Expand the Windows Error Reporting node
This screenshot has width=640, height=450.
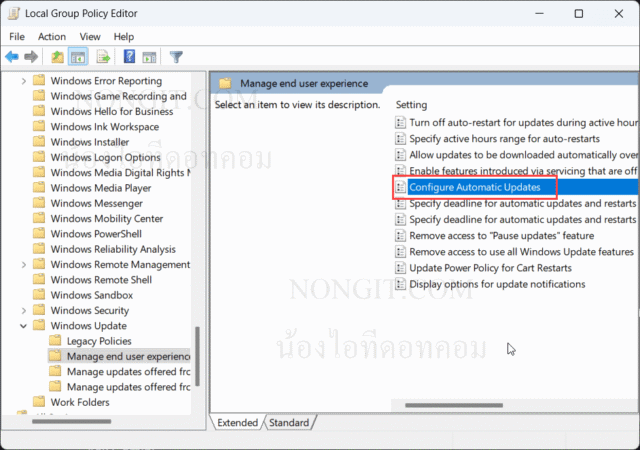click(24, 81)
